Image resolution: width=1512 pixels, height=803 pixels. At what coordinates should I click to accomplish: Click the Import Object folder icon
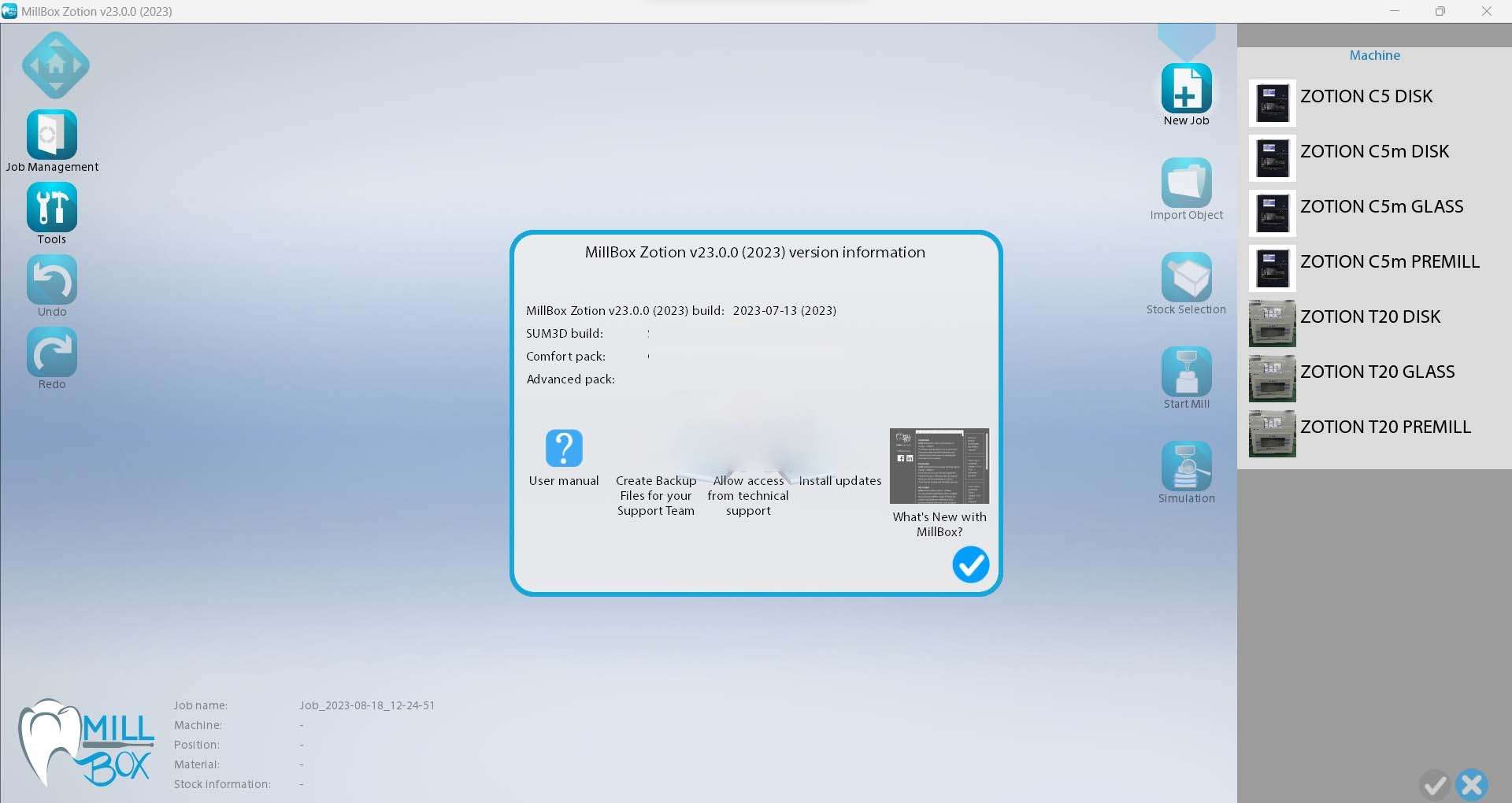coord(1186,183)
